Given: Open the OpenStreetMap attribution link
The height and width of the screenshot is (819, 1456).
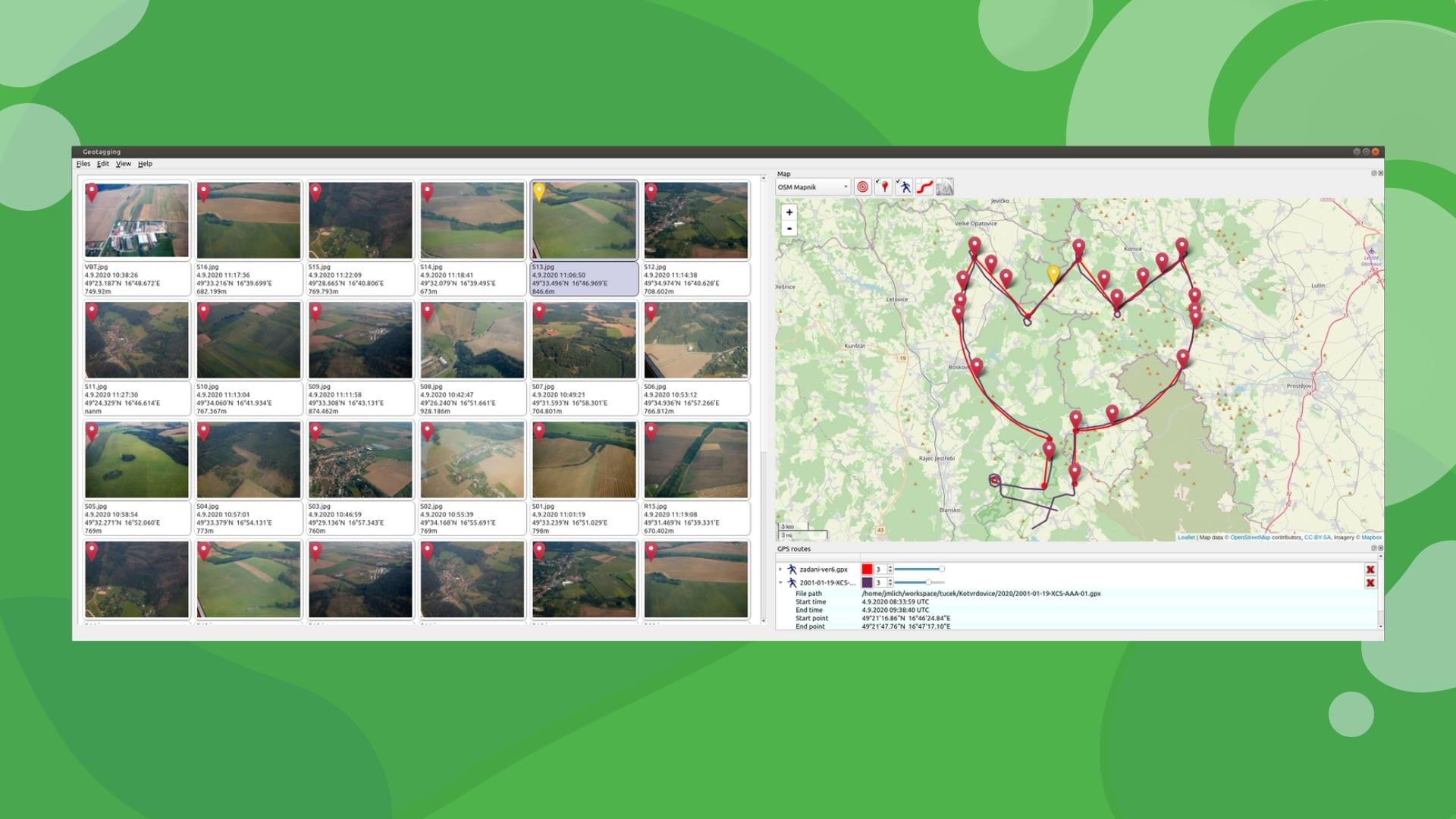Looking at the screenshot, I should [x=1250, y=538].
